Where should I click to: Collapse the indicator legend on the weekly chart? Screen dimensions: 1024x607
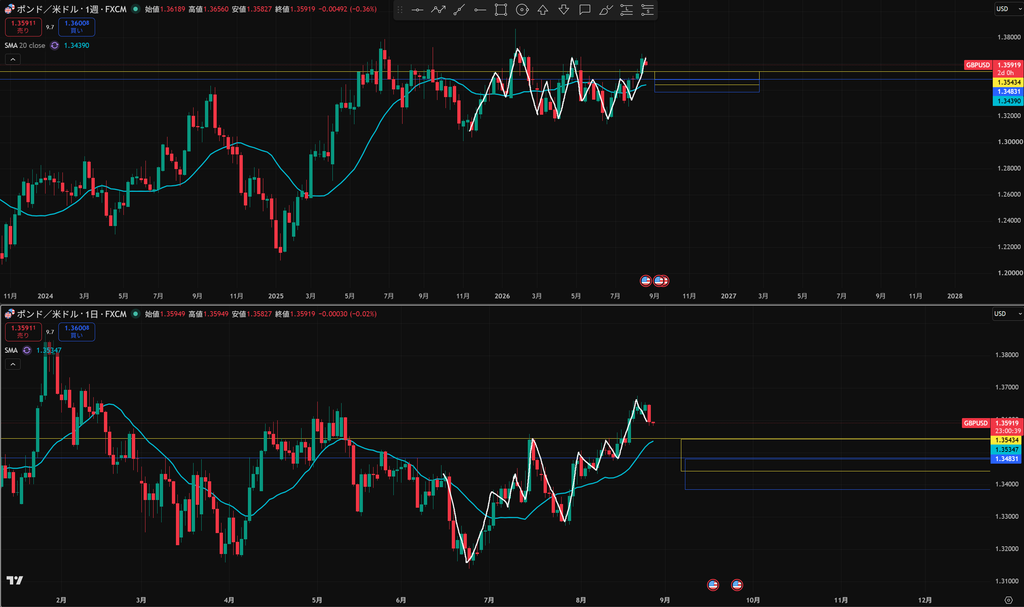tap(12, 59)
